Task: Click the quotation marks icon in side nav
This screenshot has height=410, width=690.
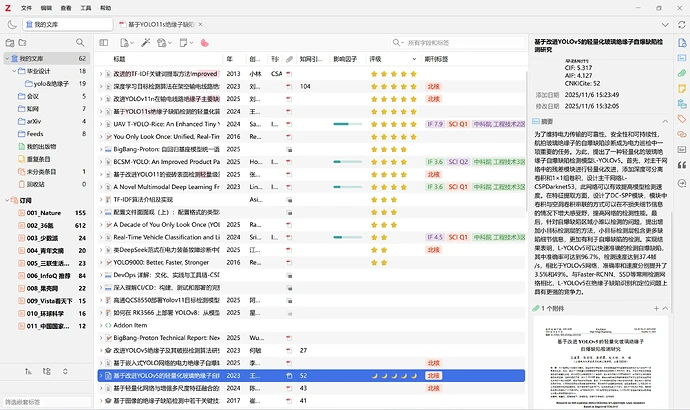Action: click(x=682, y=165)
